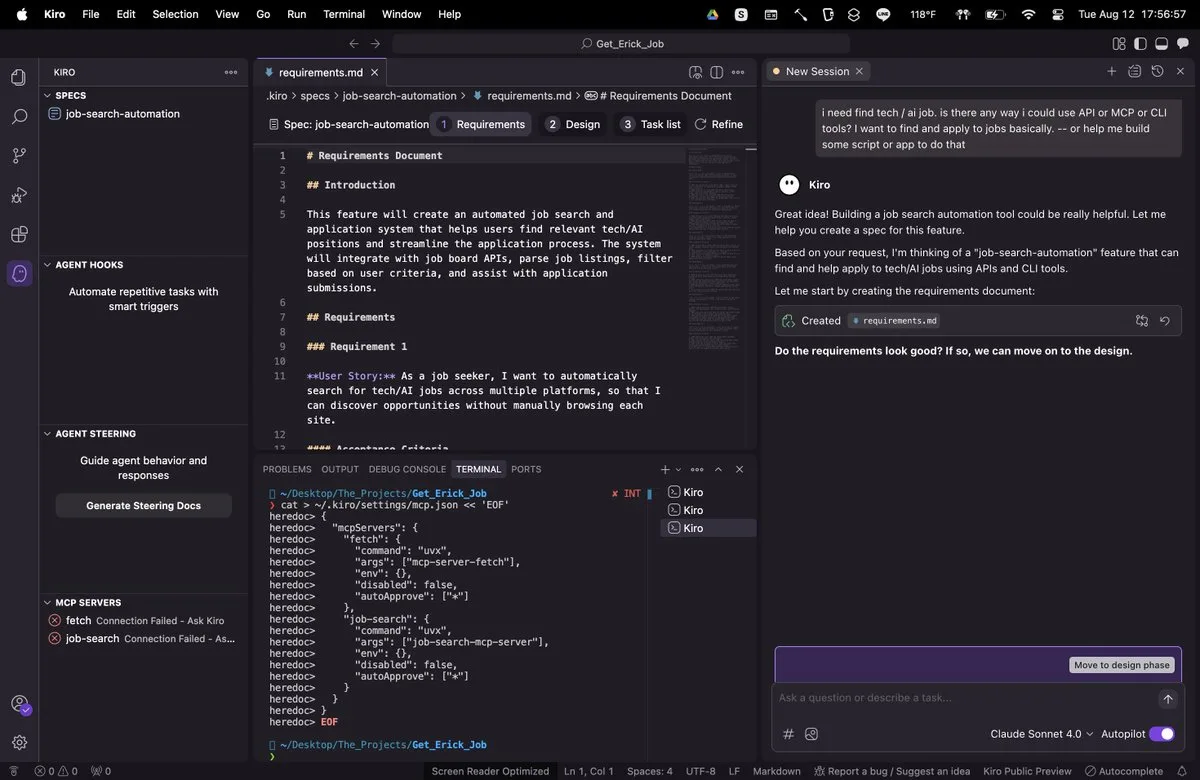
Task: Open Search in the activity bar
Action: pyautogui.click(x=18, y=117)
